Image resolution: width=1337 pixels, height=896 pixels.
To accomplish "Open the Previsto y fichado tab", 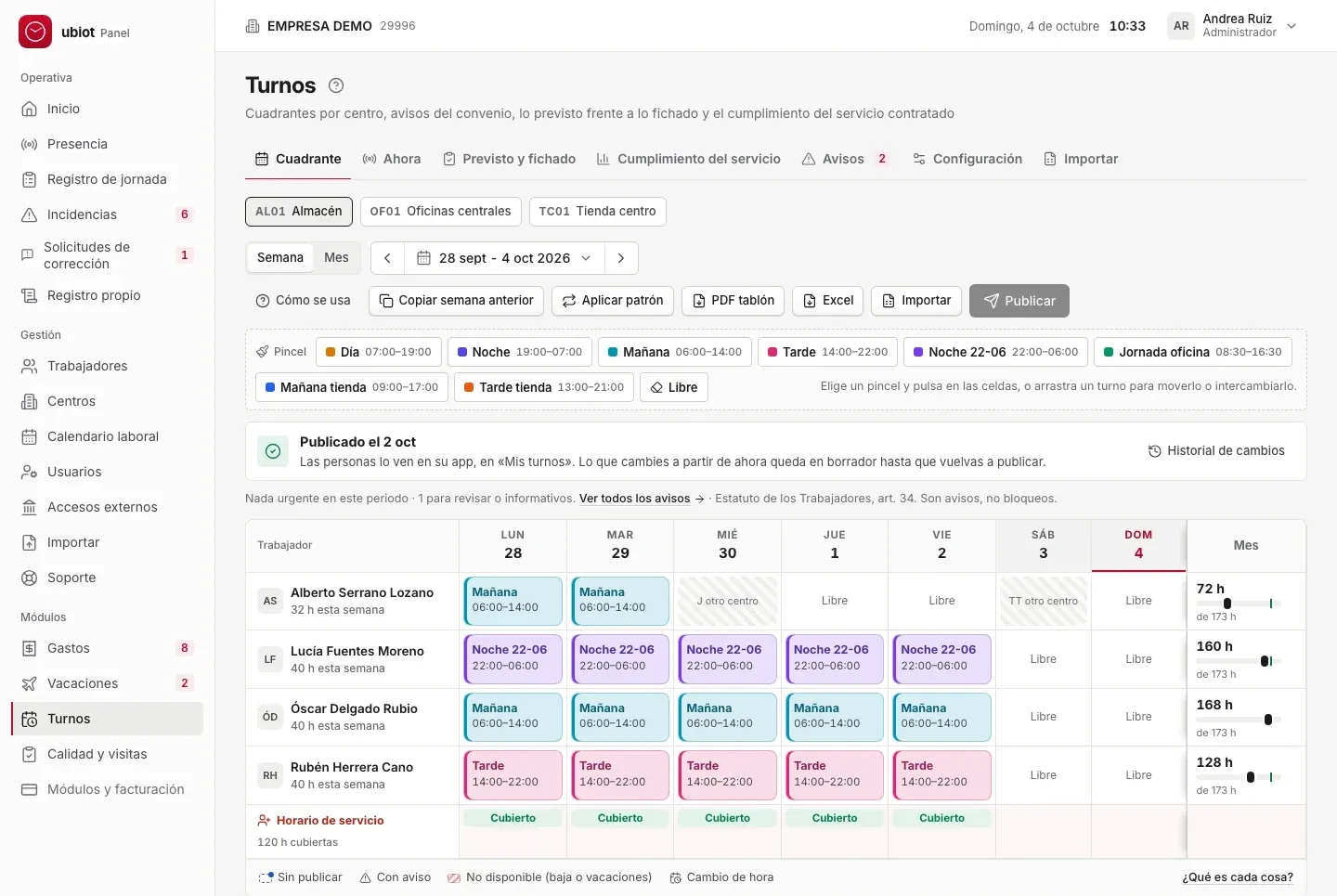I will [510, 159].
